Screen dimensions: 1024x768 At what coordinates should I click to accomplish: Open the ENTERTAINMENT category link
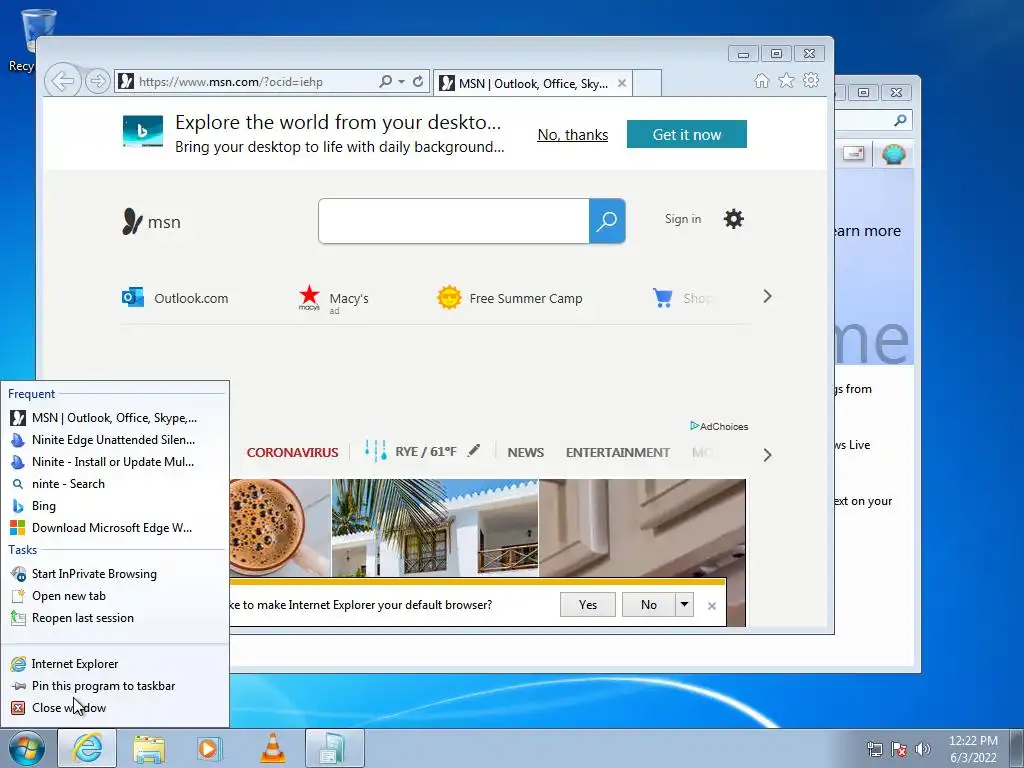[618, 452]
